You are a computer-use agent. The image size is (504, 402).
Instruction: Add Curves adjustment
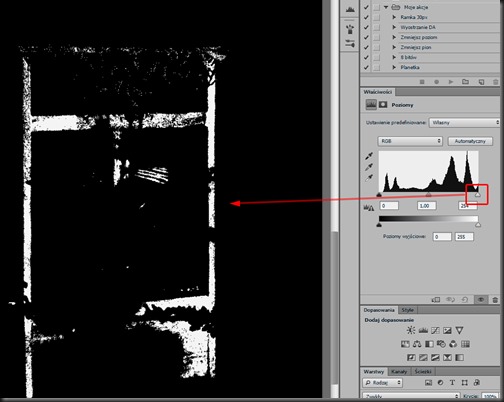pyautogui.click(x=435, y=330)
